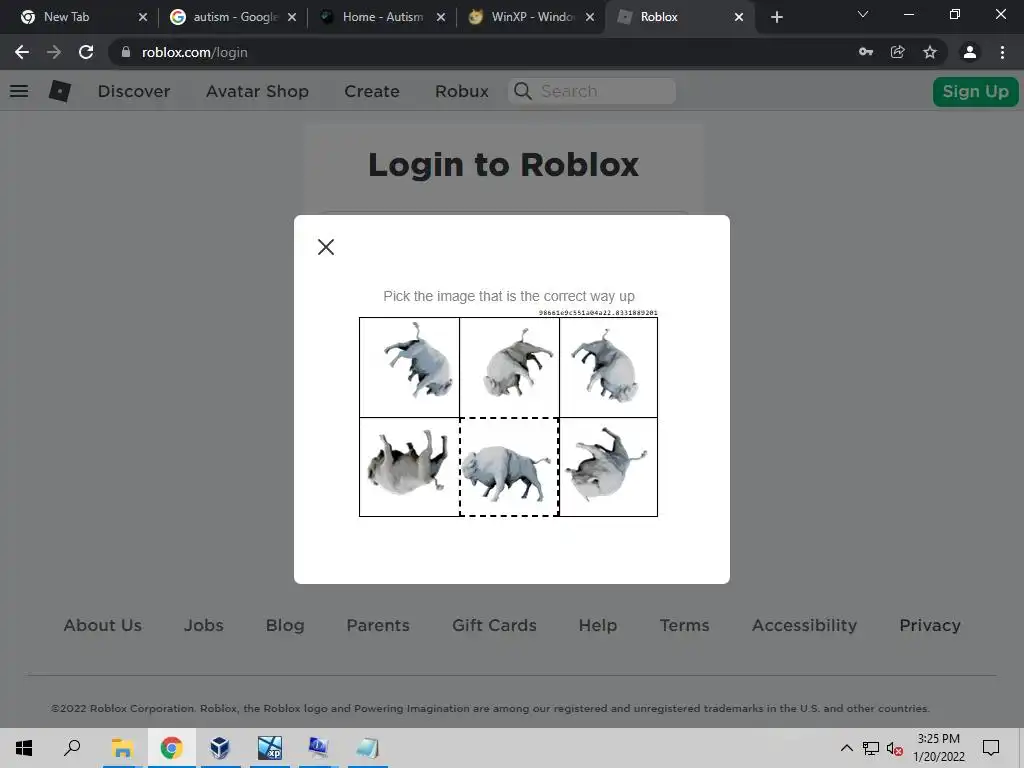
Task: Select the bison image in the first top tile
Action: pos(409,367)
